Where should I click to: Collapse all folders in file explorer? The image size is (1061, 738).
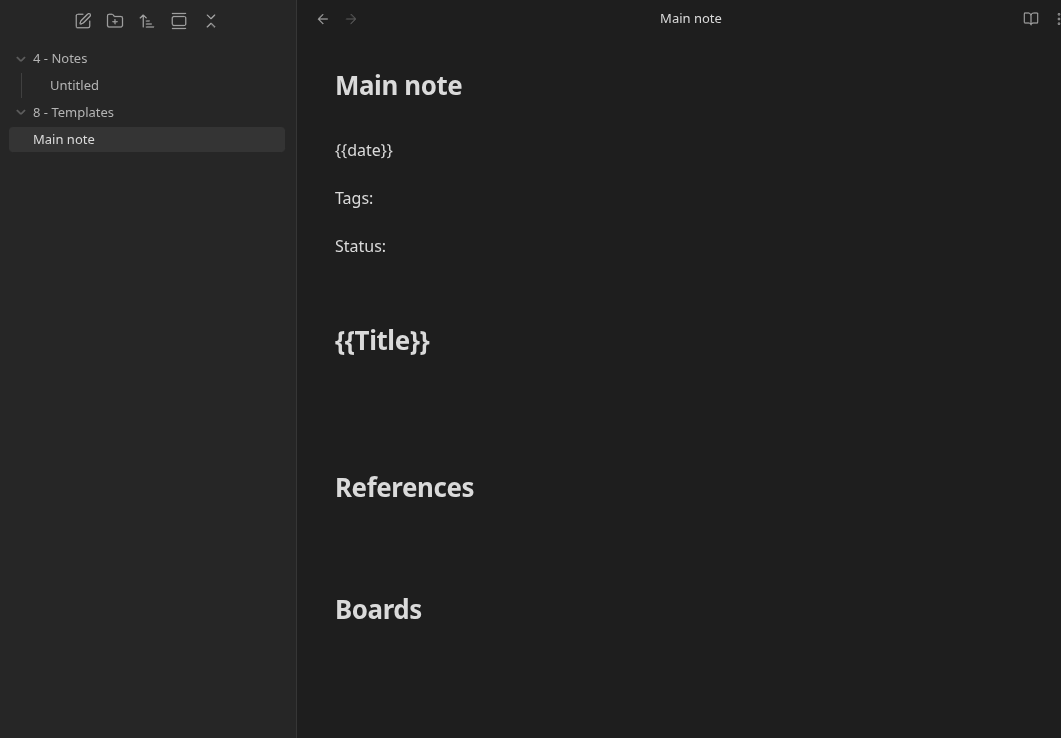pyautogui.click(x=211, y=21)
